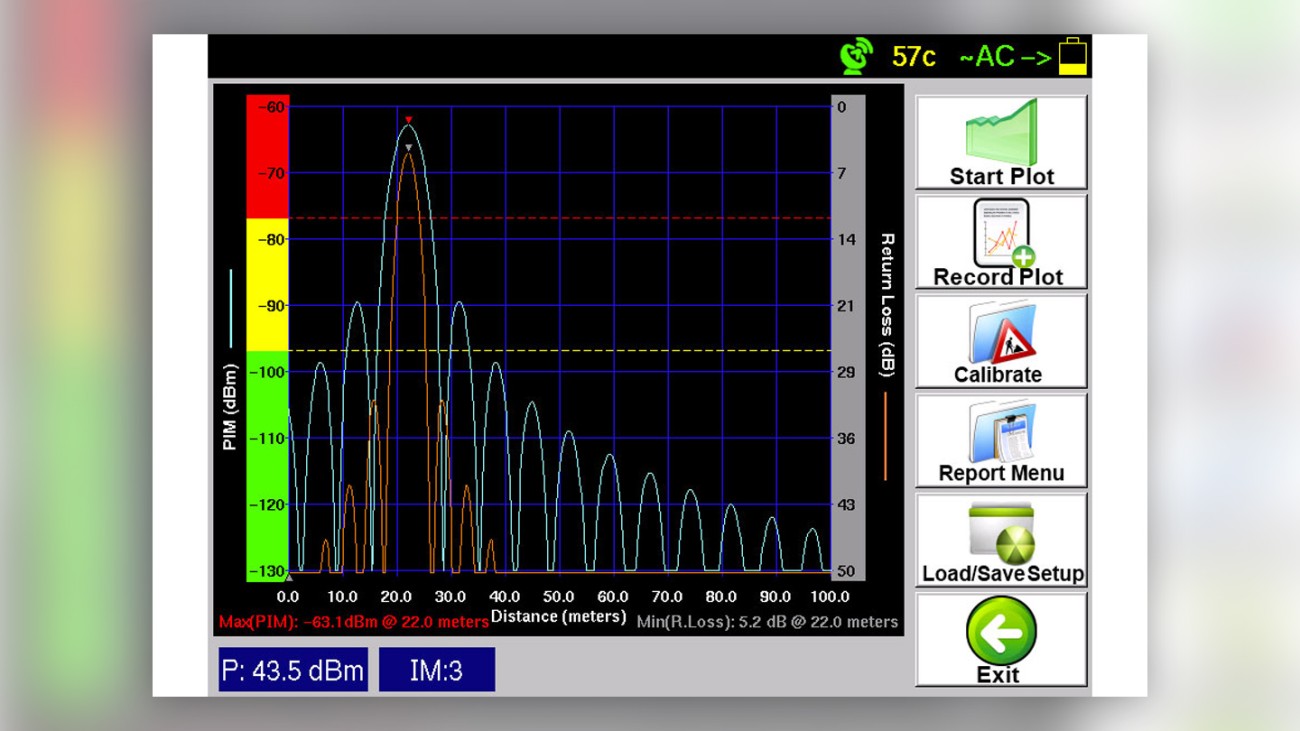Viewport: 1300px width, 731px height.
Task: Click the satellite antenna status icon
Action: [856, 56]
